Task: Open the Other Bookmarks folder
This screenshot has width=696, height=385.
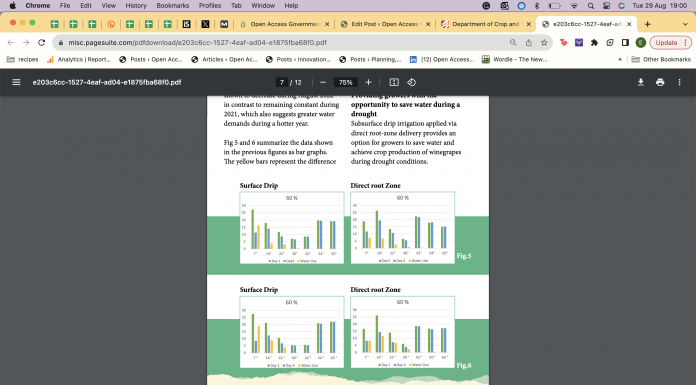Action: click(661, 60)
